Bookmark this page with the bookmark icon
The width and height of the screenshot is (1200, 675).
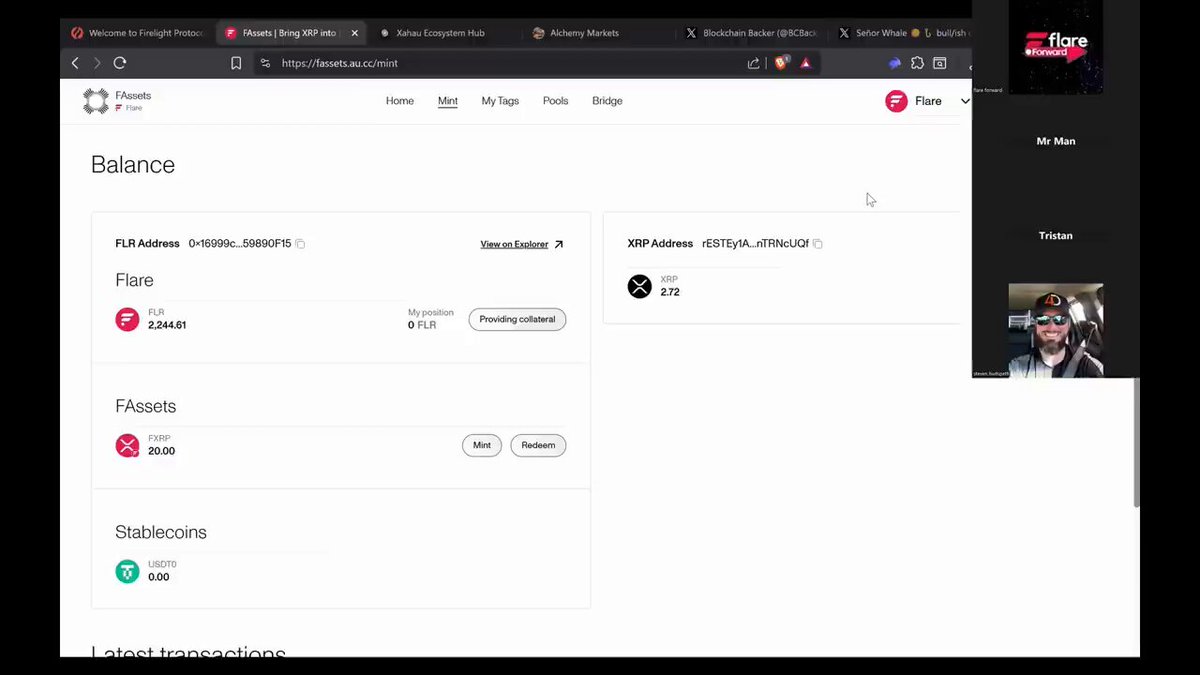coord(236,63)
